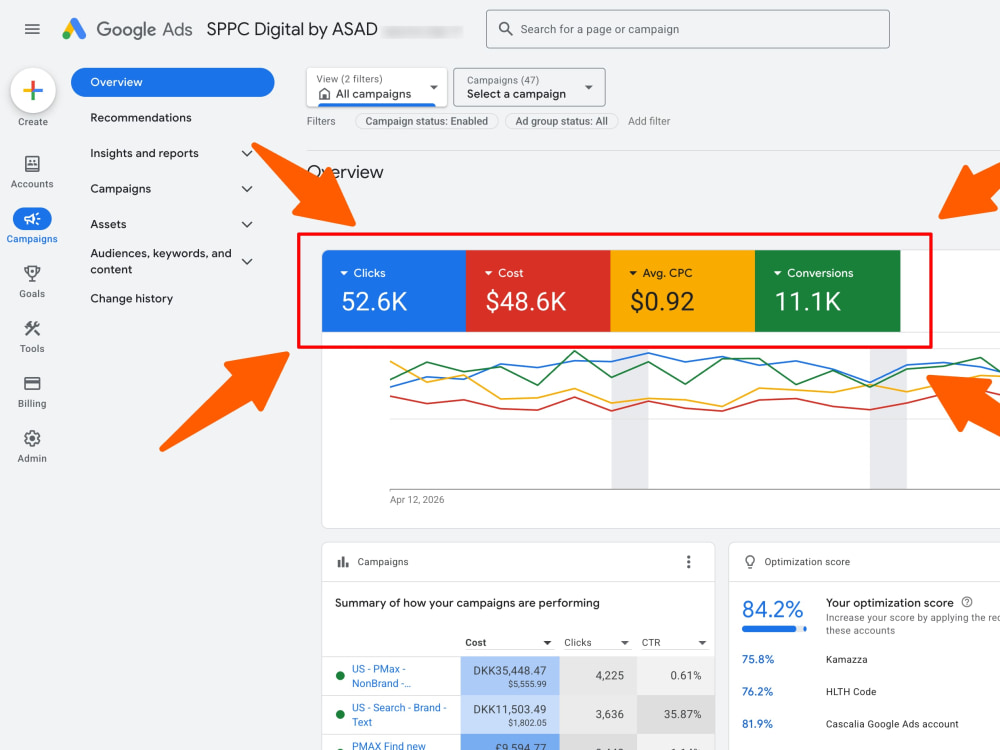1000x750 pixels.
Task: Expand Insights and reports section
Action: coord(247,153)
